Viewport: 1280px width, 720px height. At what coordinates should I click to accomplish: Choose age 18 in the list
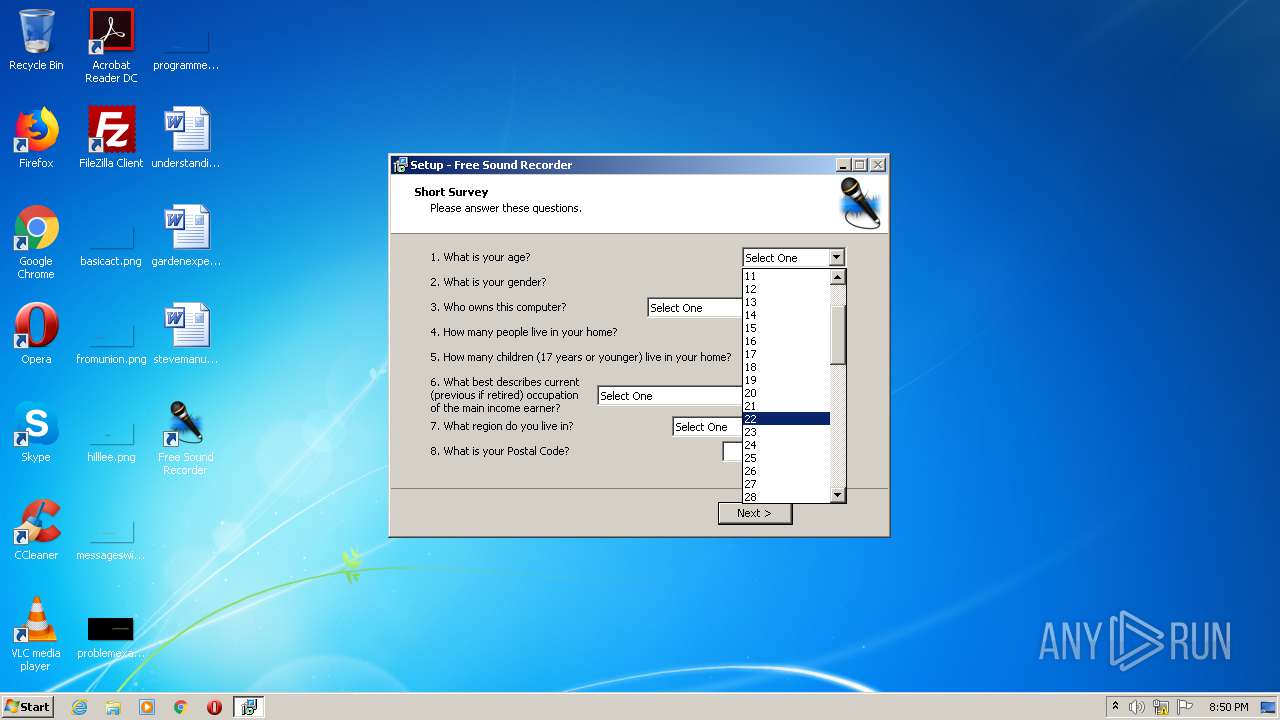pyautogui.click(x=787, y=367)
